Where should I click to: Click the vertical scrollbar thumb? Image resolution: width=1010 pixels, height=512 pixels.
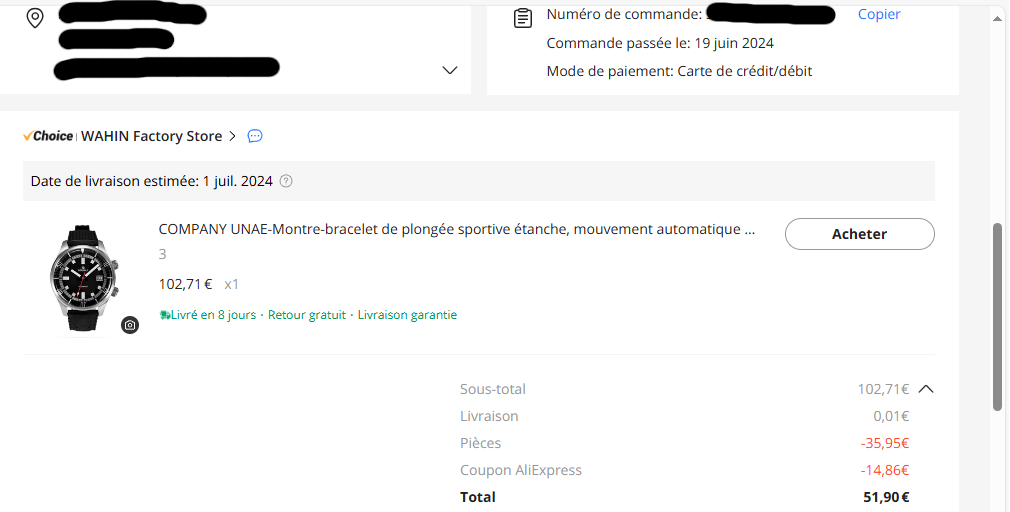(997, 317)
